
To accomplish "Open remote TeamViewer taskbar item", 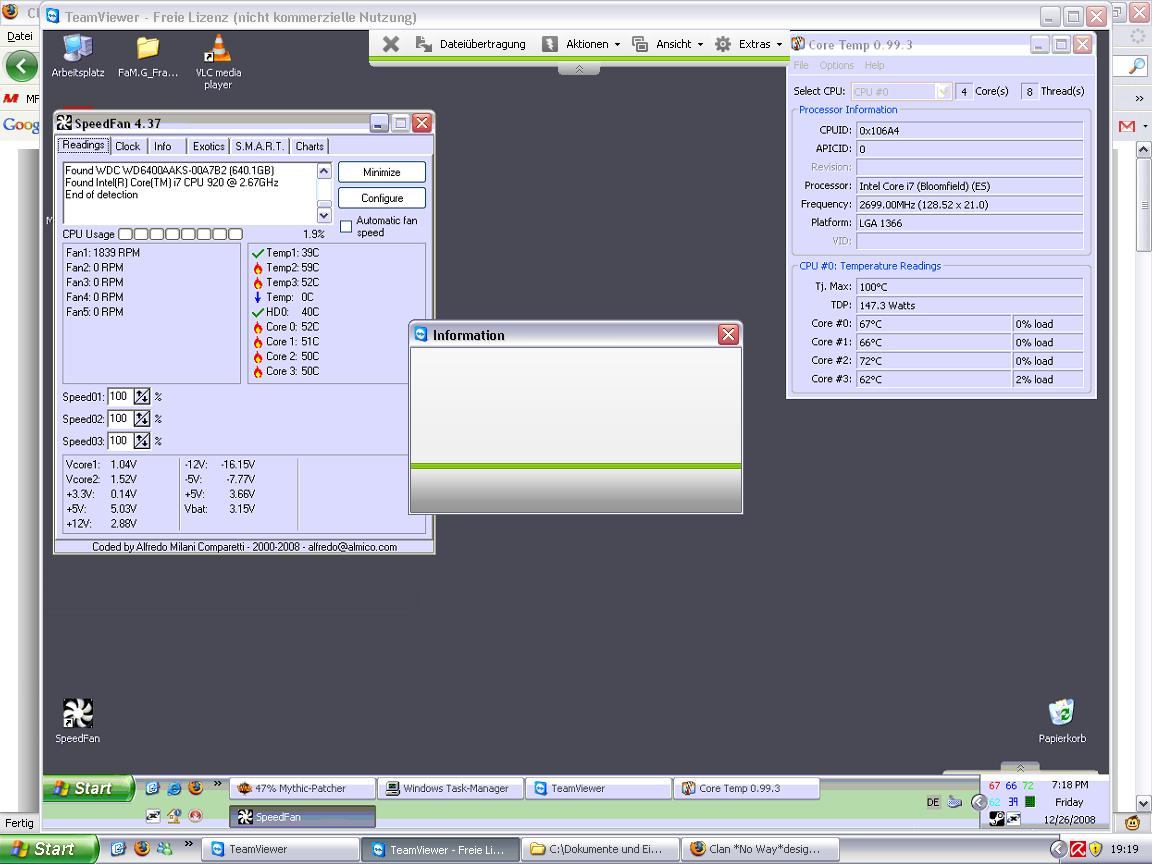I will coord(598,788).
